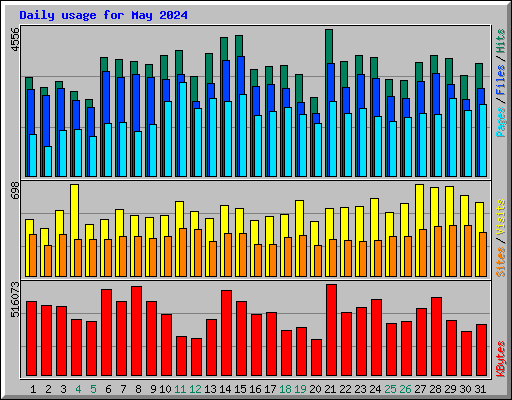
Task: Click day label 30 on x-axis
Action: 465,389
